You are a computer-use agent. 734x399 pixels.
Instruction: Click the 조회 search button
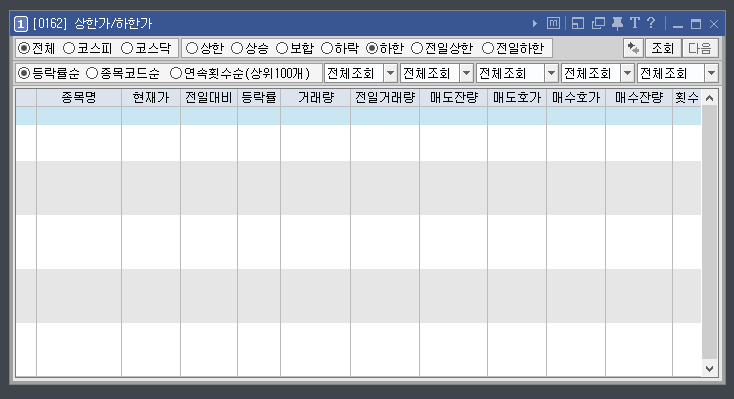(663, 48)
